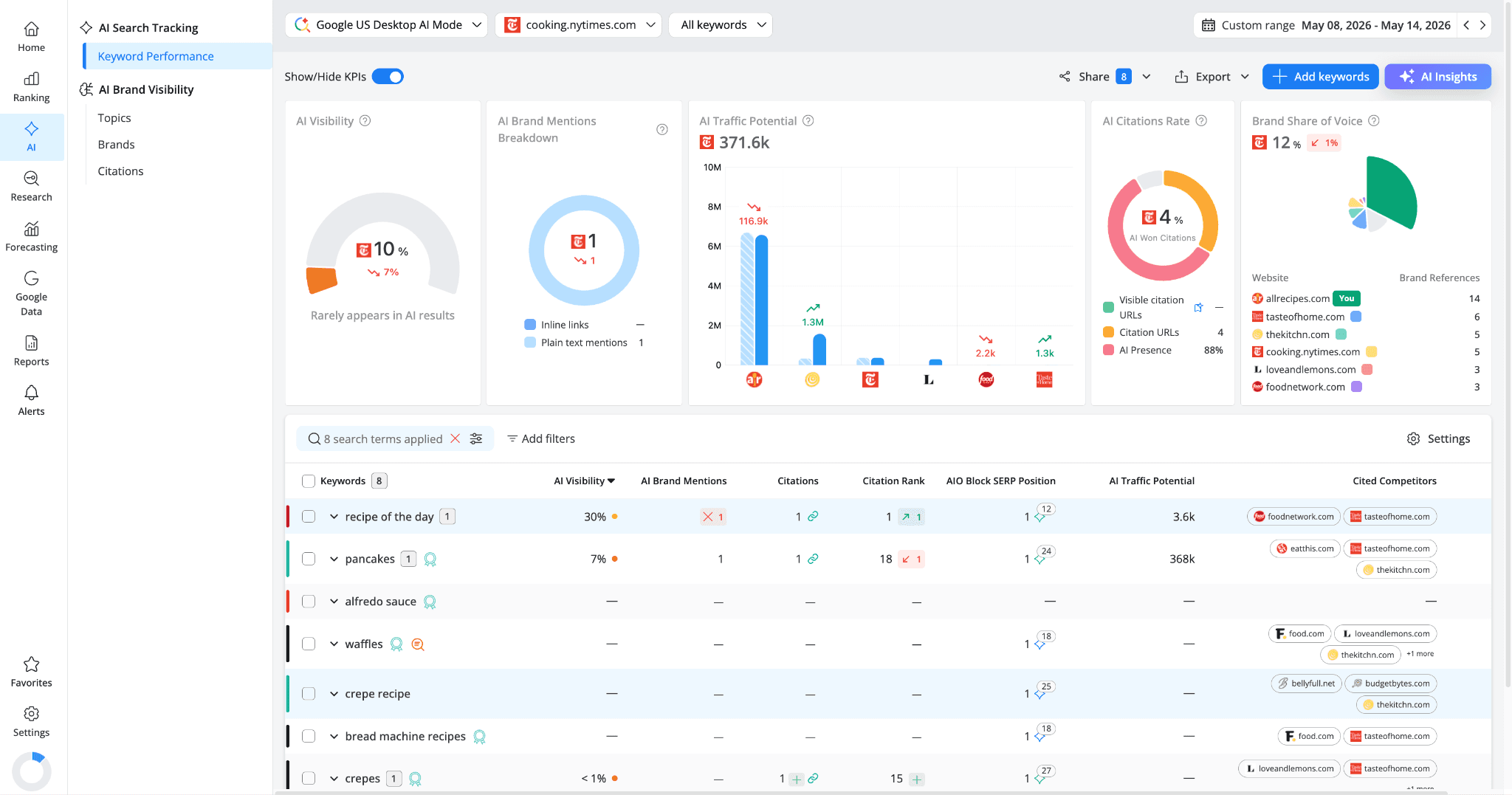Screen dimensions: 1512x795
Task: Check the alfredo sauce row checkbox
Action: pos(309,602)
